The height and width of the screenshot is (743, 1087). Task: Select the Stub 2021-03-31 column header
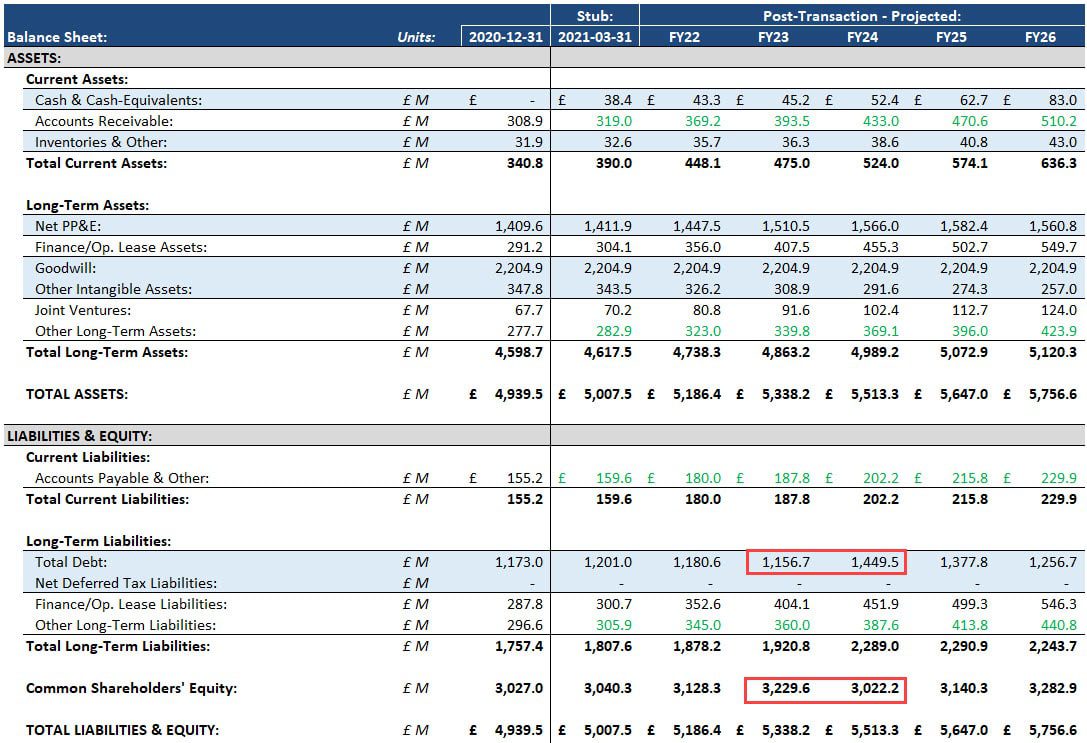coord(594,36)
